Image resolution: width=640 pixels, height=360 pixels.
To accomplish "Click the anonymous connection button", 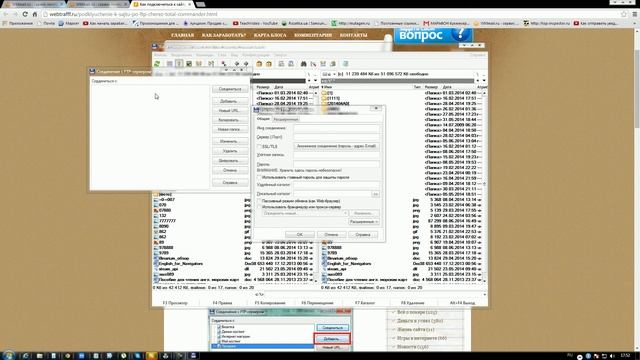I will 336,146.
